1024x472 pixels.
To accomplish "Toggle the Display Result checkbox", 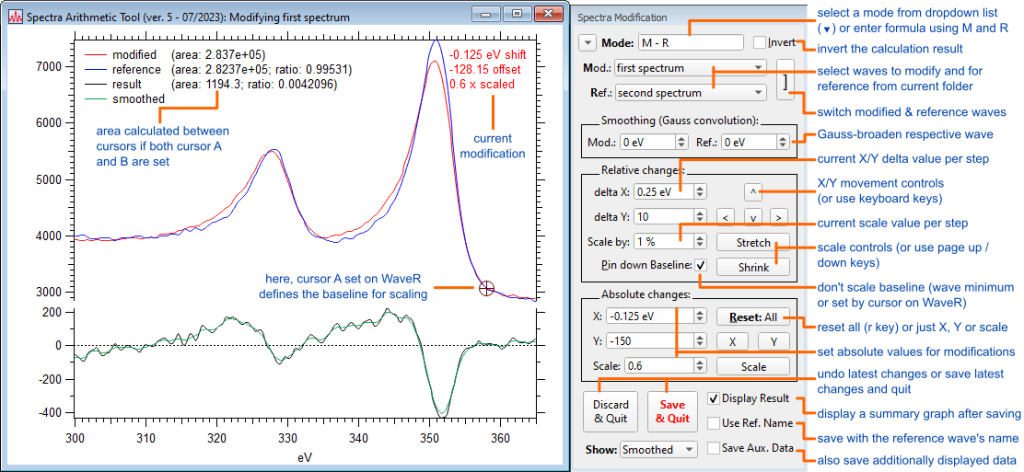I will [714, 398].
